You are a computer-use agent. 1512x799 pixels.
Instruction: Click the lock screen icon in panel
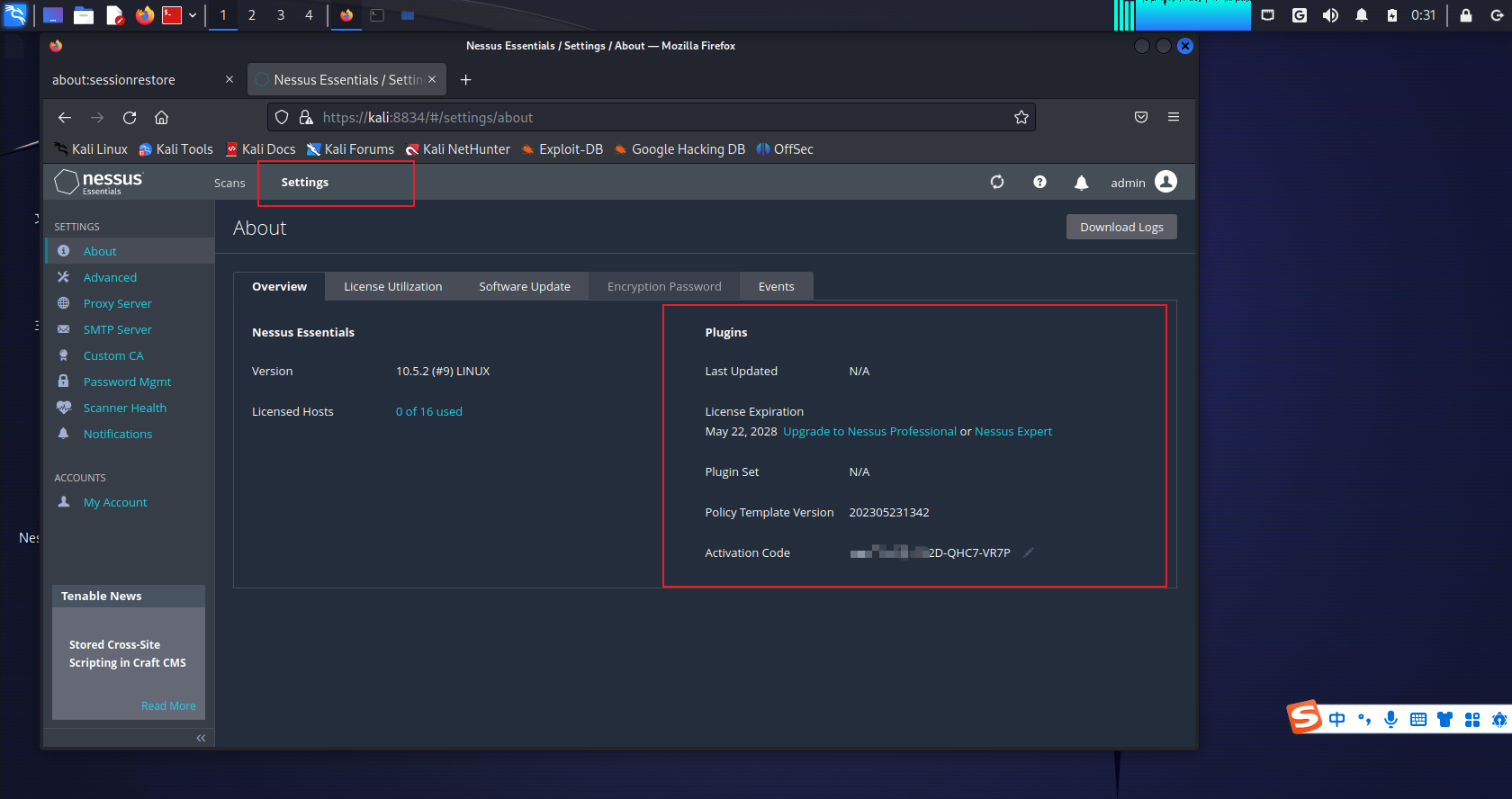point(1466,15)
